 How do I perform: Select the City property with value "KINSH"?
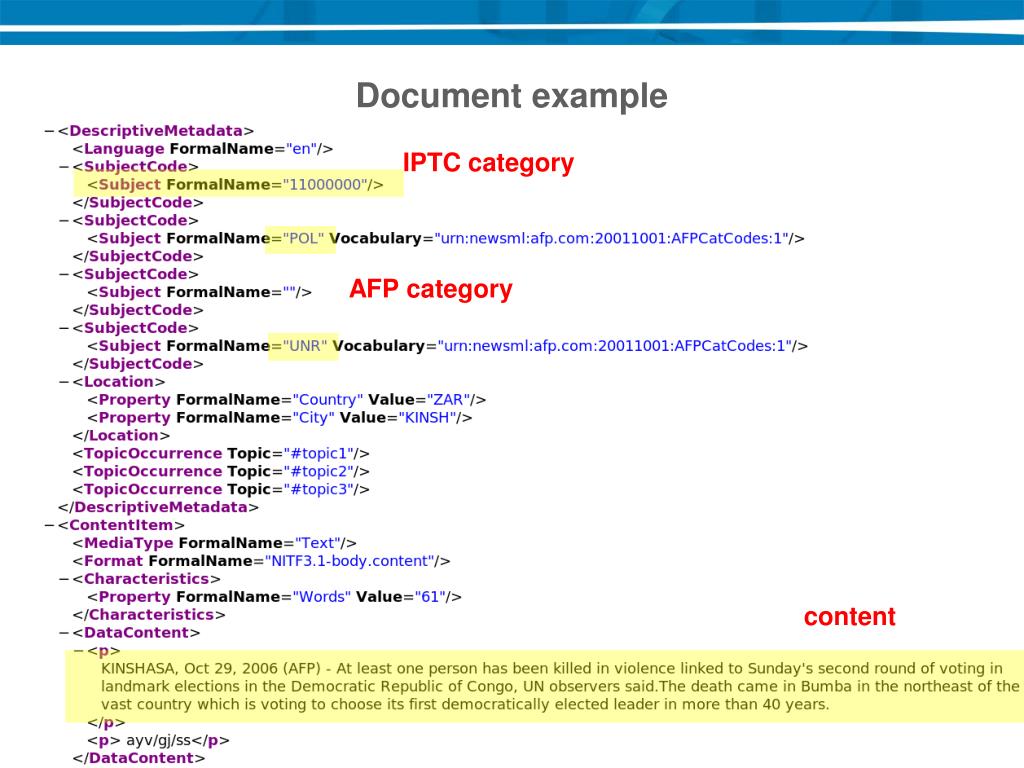280,418
